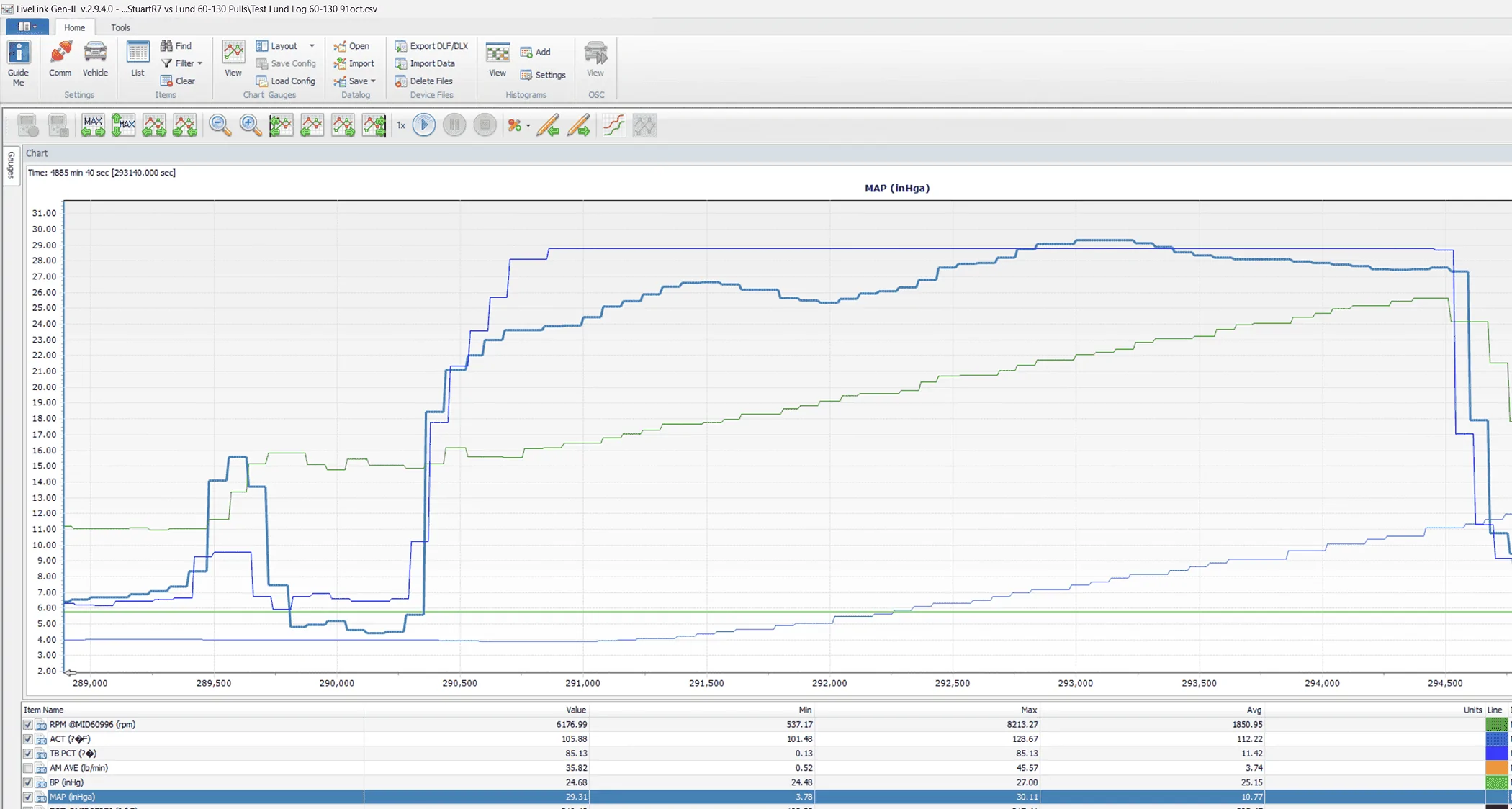Uncheck the ACT item checkbox

pyautogui.click(x=28, y=739)
